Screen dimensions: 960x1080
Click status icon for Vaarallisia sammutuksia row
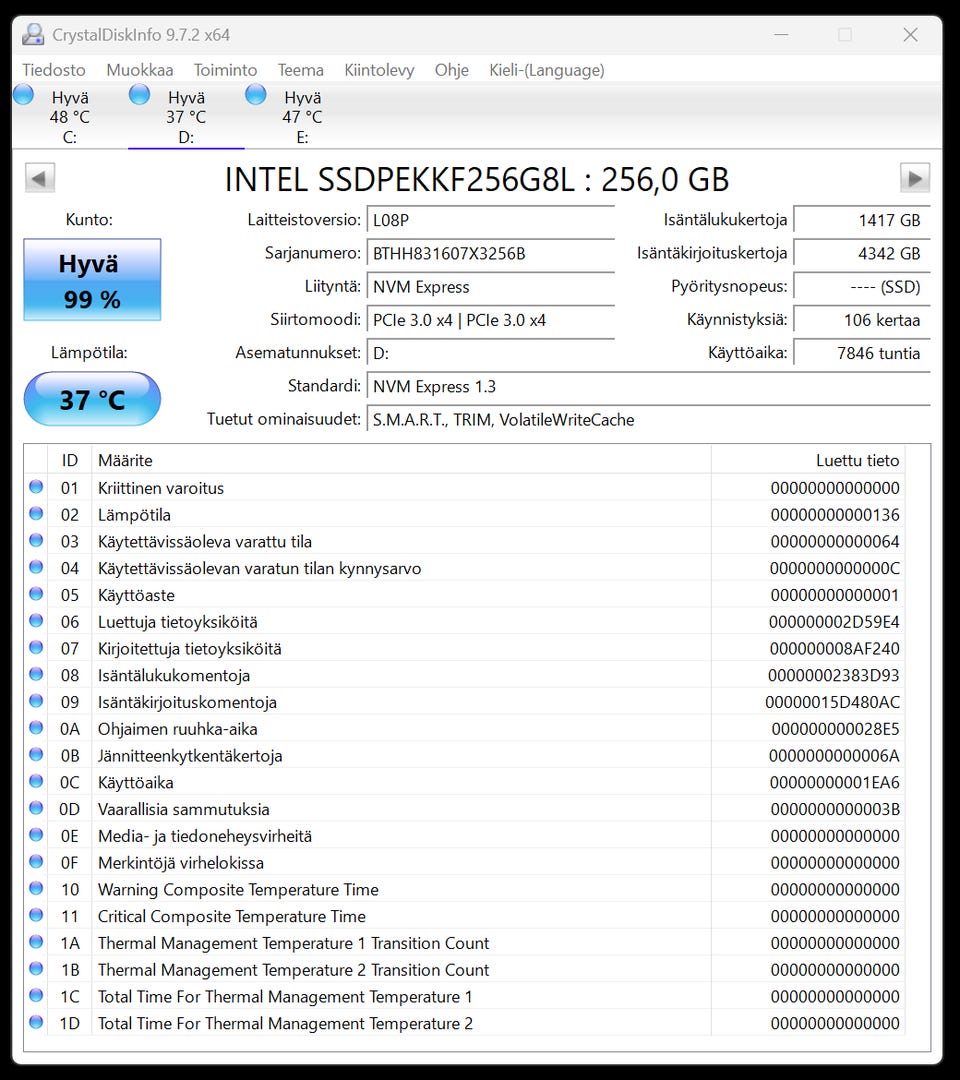click(36, 808)
